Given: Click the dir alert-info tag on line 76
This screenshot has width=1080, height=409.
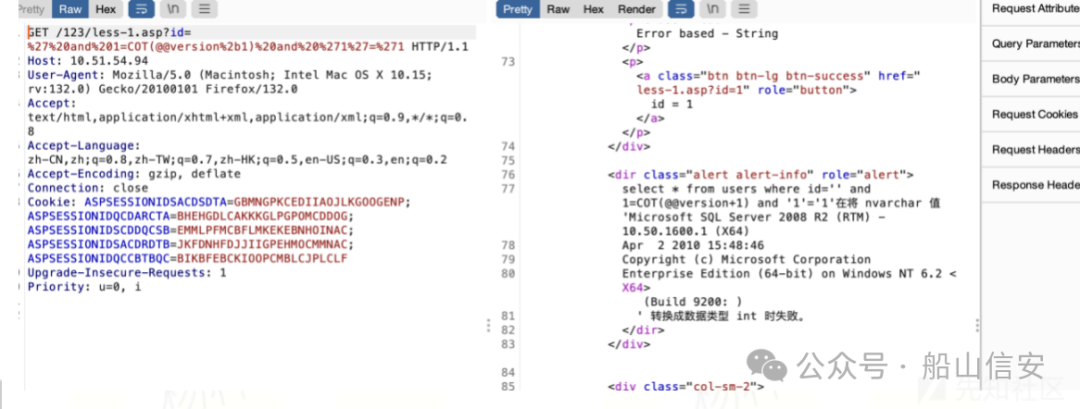Looking at the screenshot, I should coord(761,174).
